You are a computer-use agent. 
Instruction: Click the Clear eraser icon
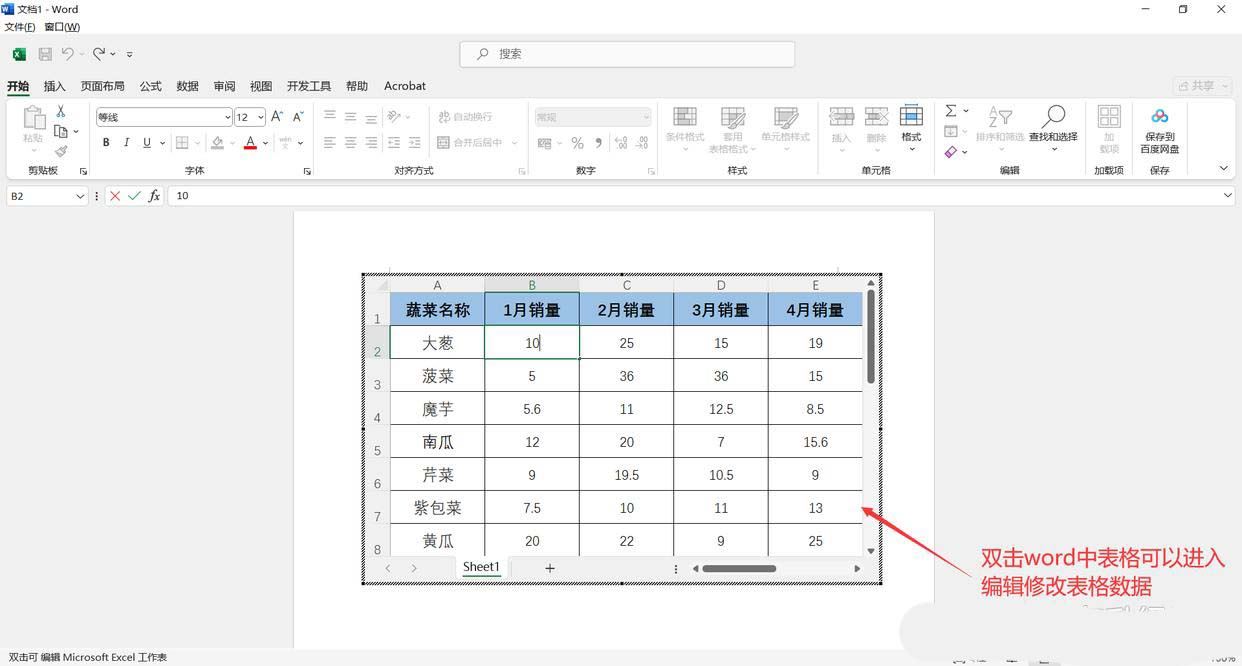(951, 152)
